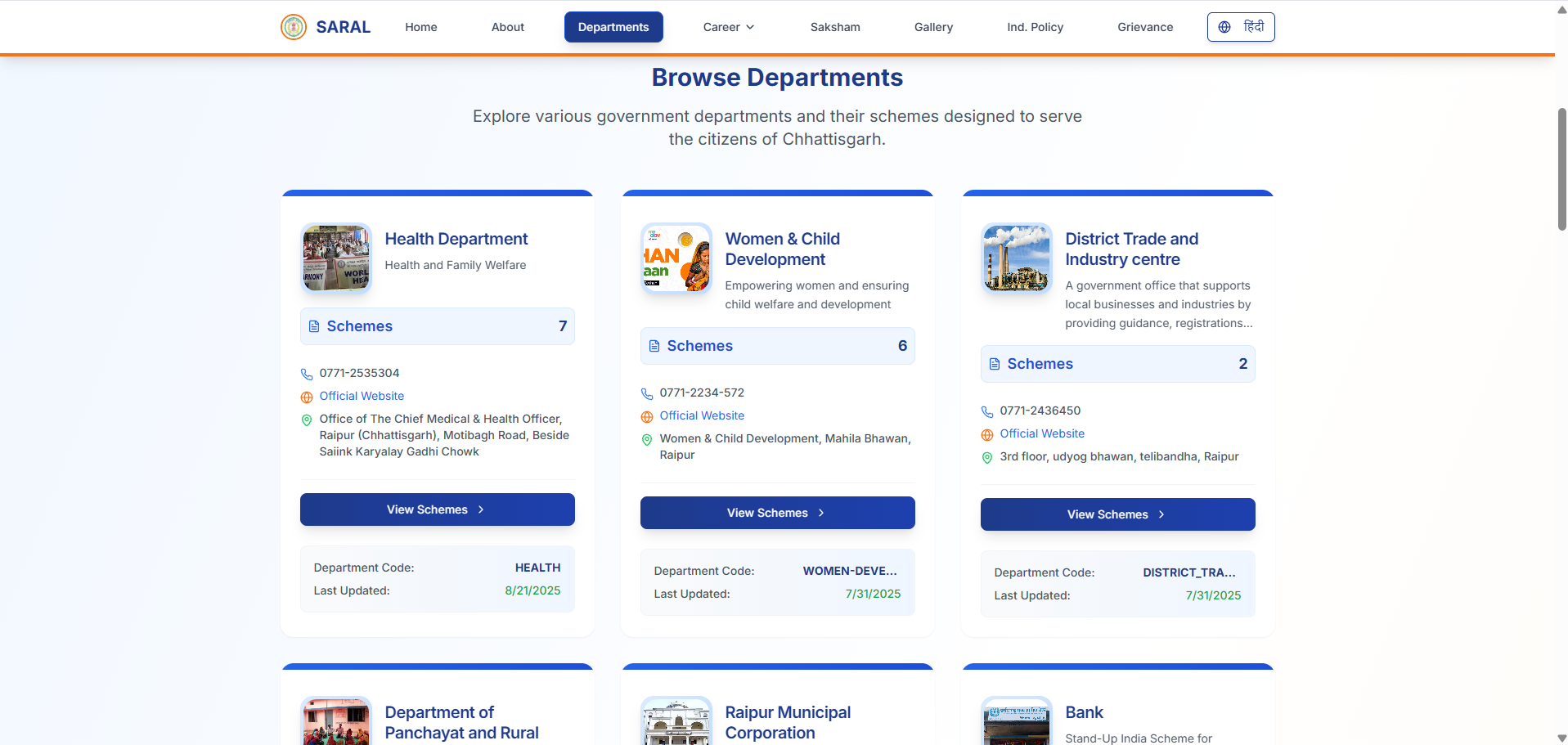Open the Bank department thumbnail
This screenshot has width=1568, height=745.
(x=1017, y=720)
